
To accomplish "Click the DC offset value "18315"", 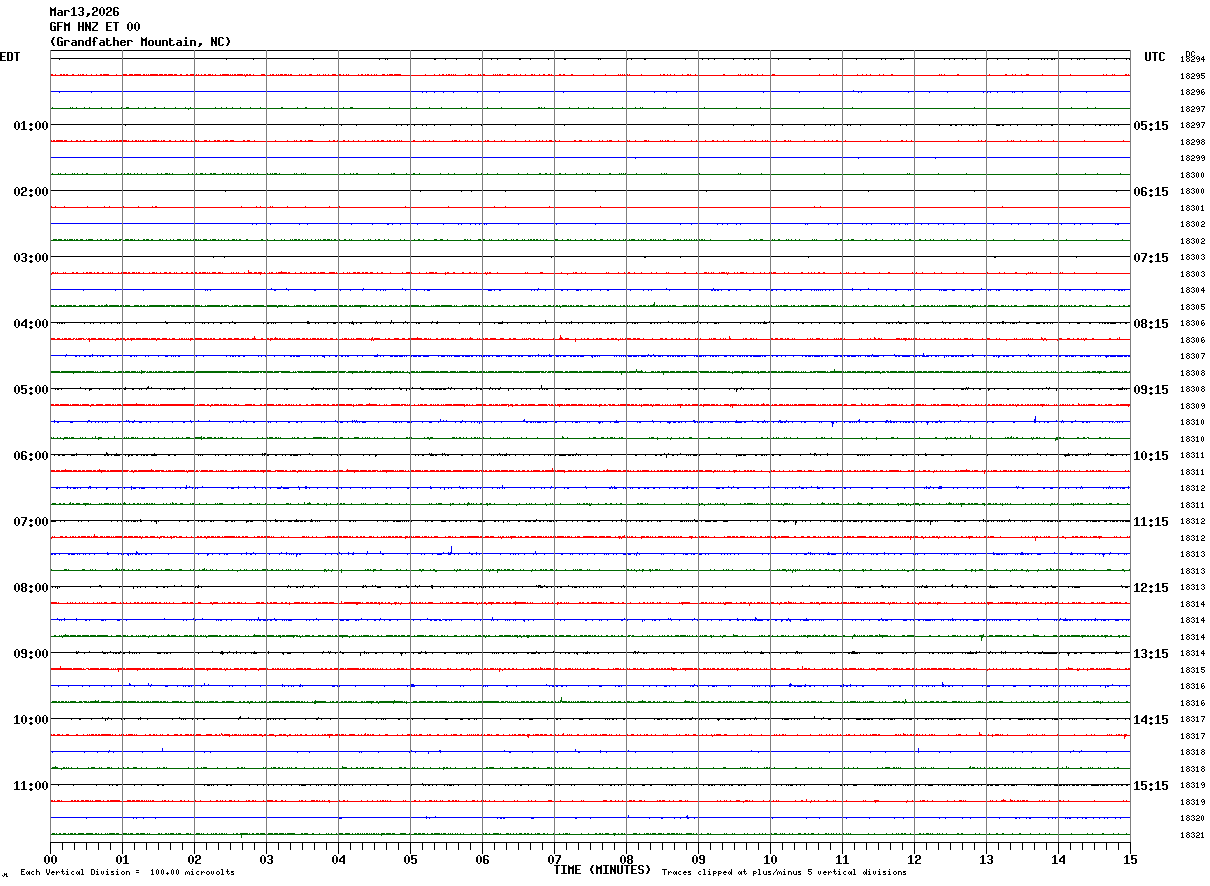I will 1192,670.
